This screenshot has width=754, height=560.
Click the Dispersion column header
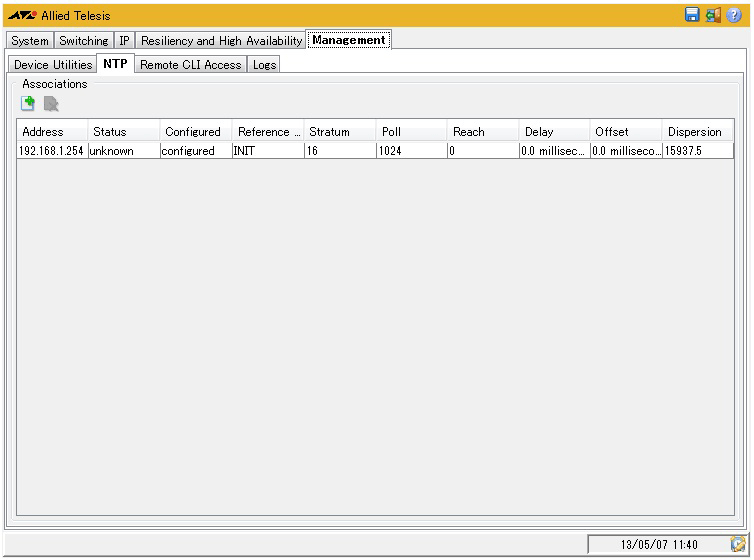point(697,132)
